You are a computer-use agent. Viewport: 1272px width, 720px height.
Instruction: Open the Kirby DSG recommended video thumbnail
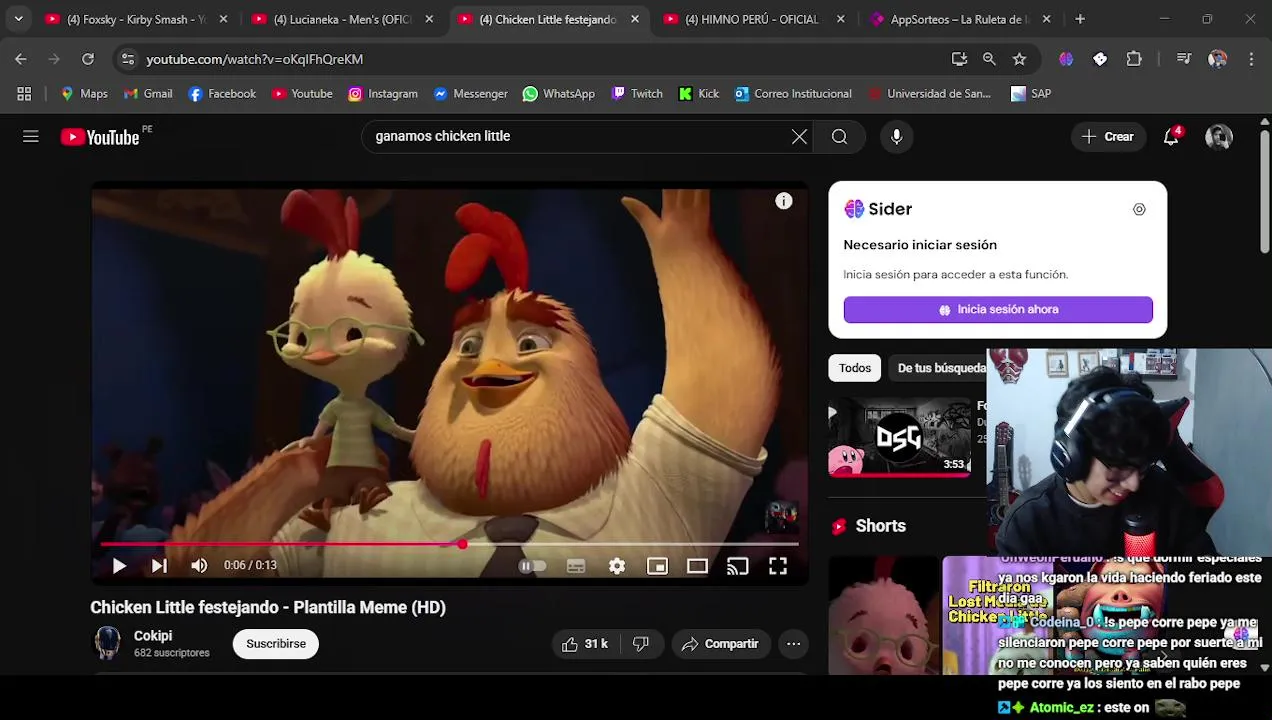(899, 437)
